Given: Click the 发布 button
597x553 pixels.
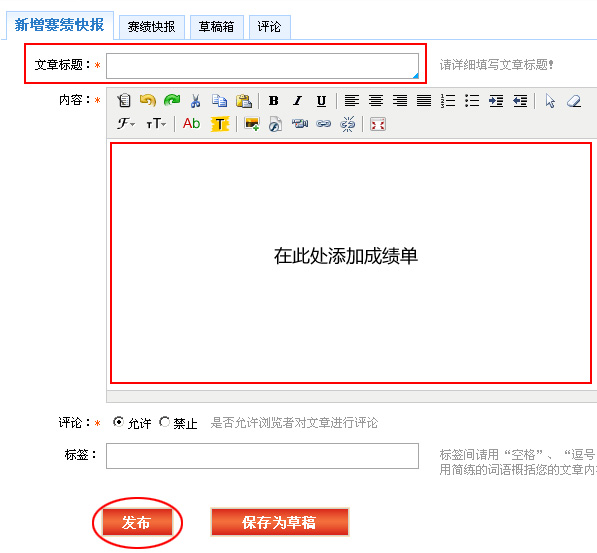Looking at the screenshot, I should (x=137, y=522).
